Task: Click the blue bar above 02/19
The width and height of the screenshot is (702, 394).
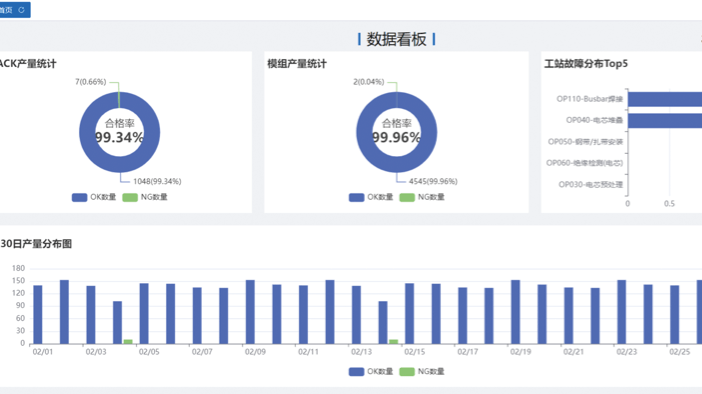Action: pyautogui.click(x=515, y=312)
